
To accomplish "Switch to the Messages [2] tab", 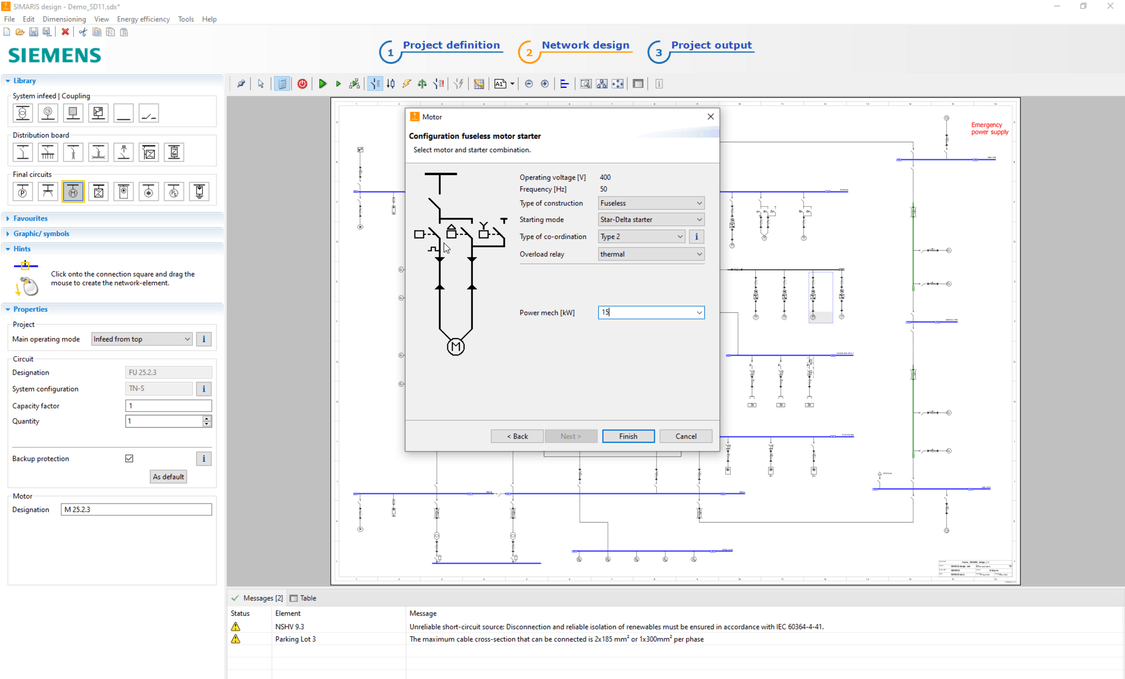I will pos(258,598).
